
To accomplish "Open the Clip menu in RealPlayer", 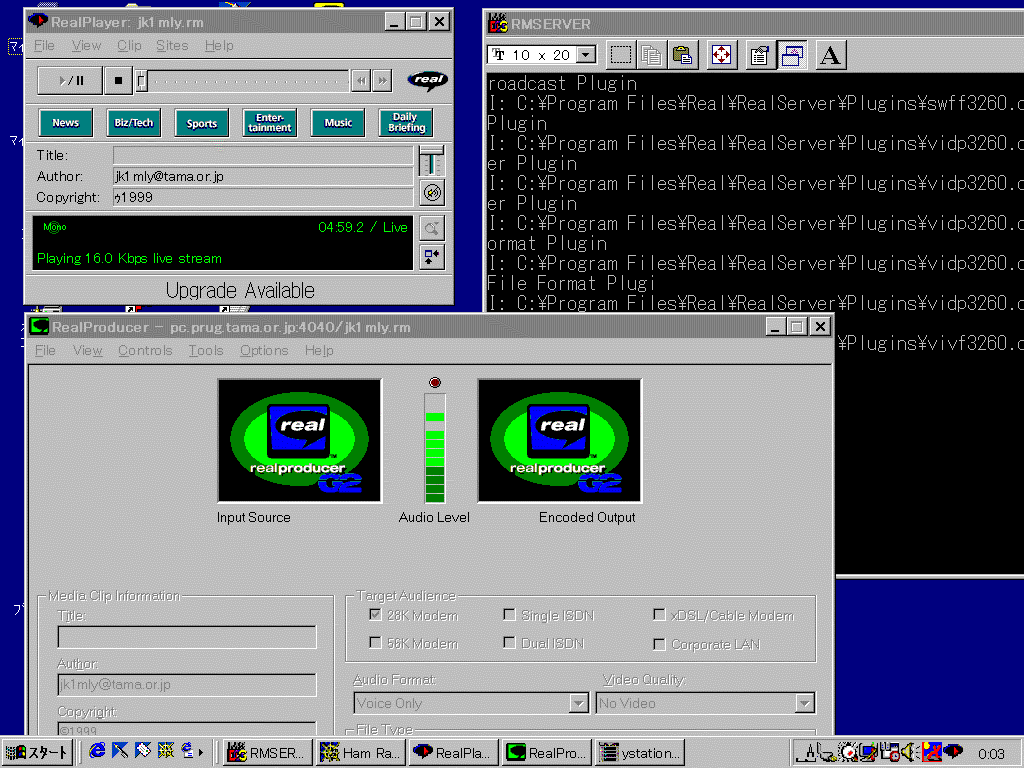I will [129, 46].
